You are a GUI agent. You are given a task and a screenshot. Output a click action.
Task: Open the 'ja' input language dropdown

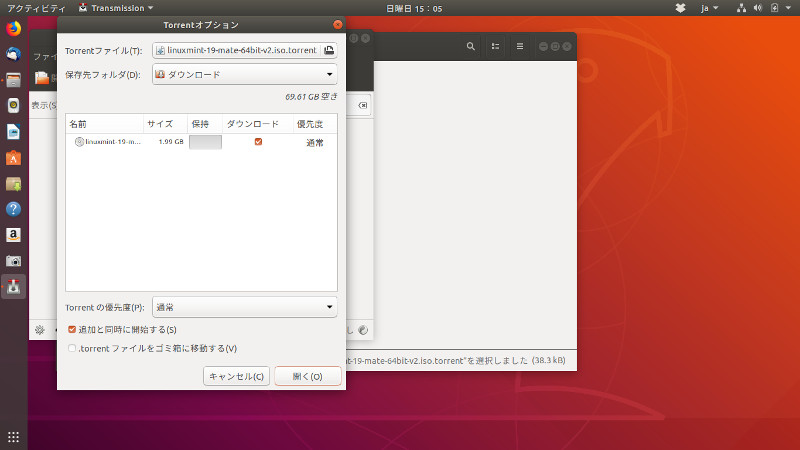coord(710,8)
